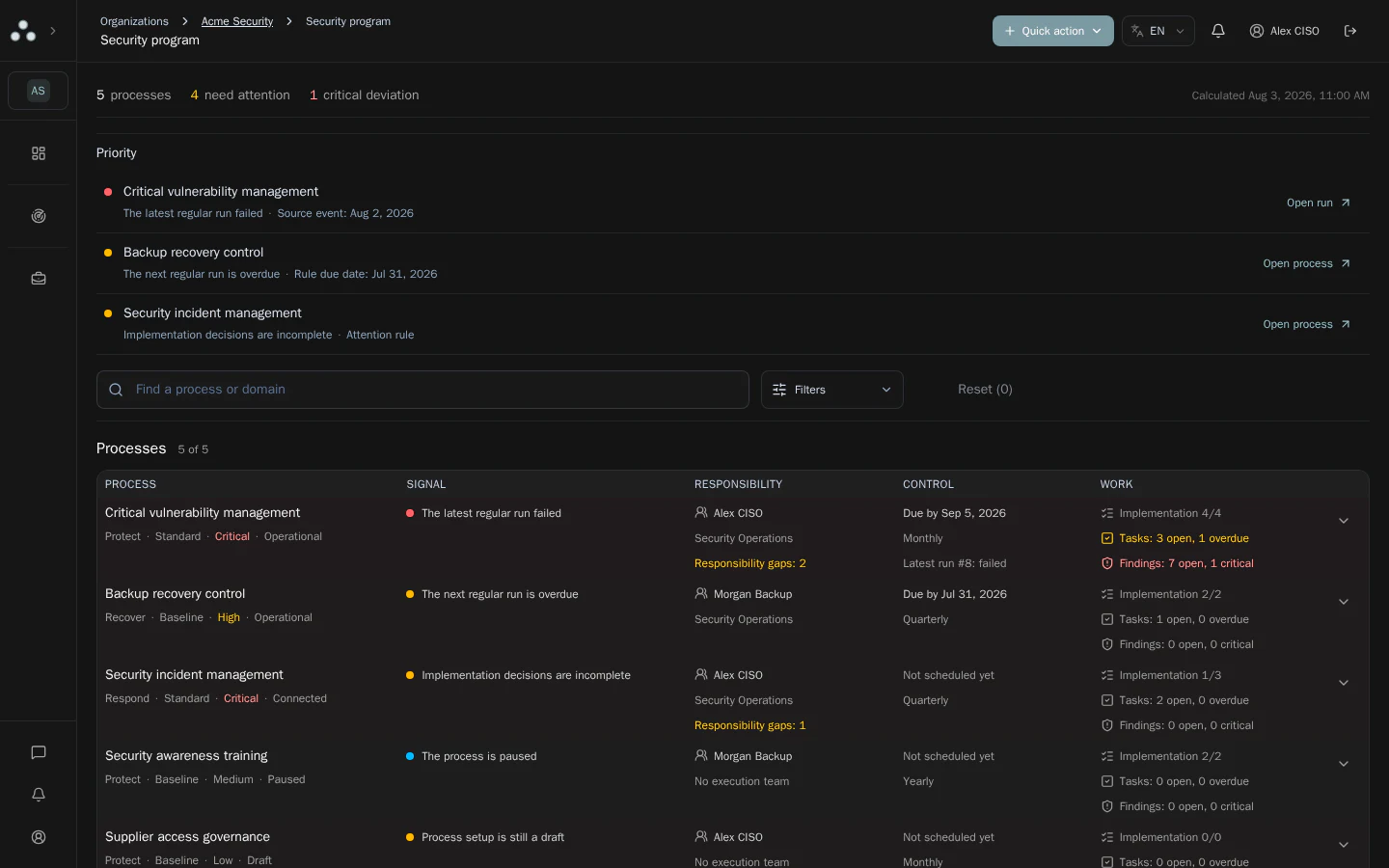Click the checklist icon beside Implementation 2/2 in Backup recovery row
The height and width of the screenshot is (868, 1389).
pos(1107,594)
